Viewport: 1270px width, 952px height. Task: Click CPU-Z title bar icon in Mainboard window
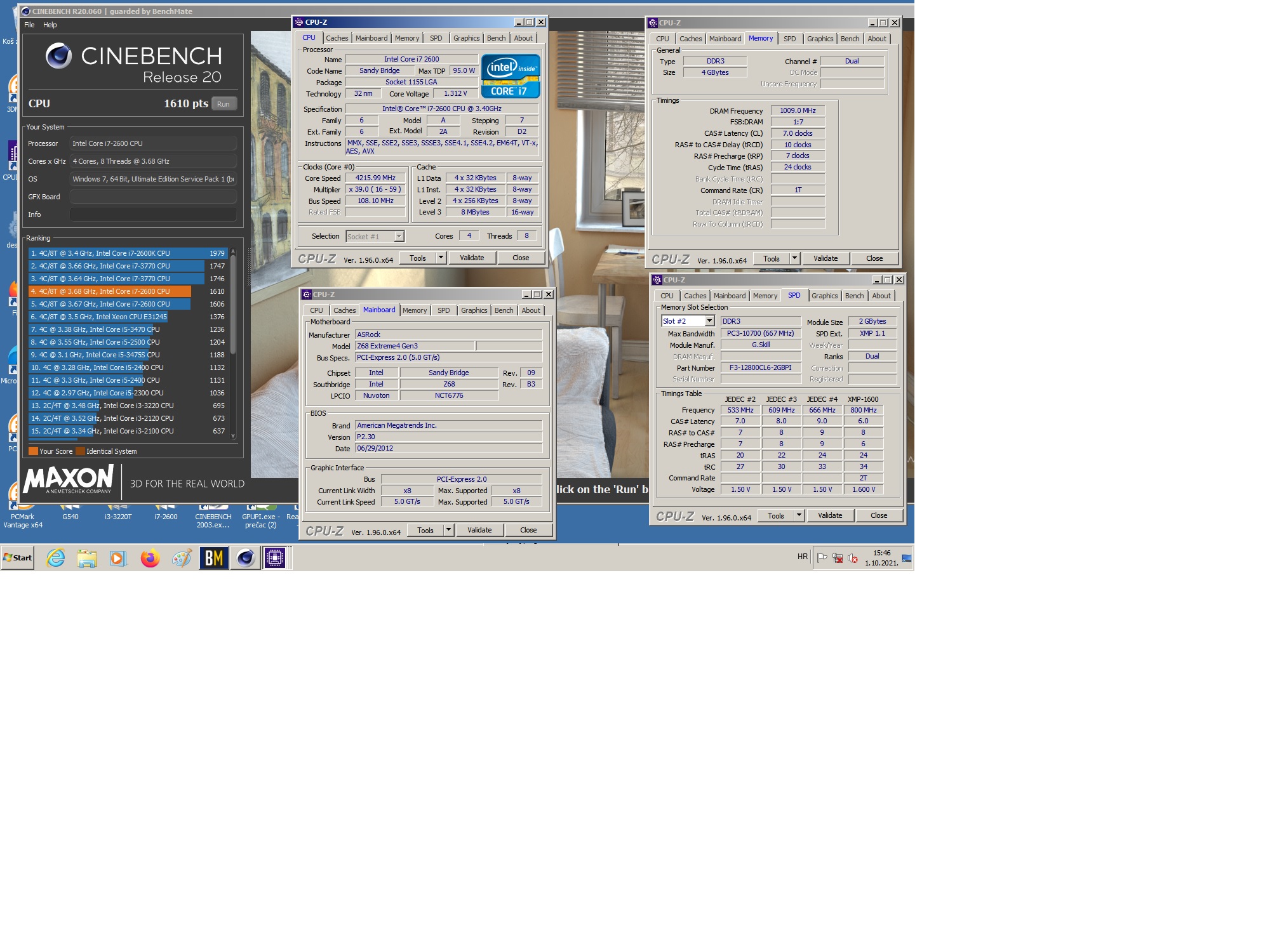pyautogui.click(x=307, y=294)
